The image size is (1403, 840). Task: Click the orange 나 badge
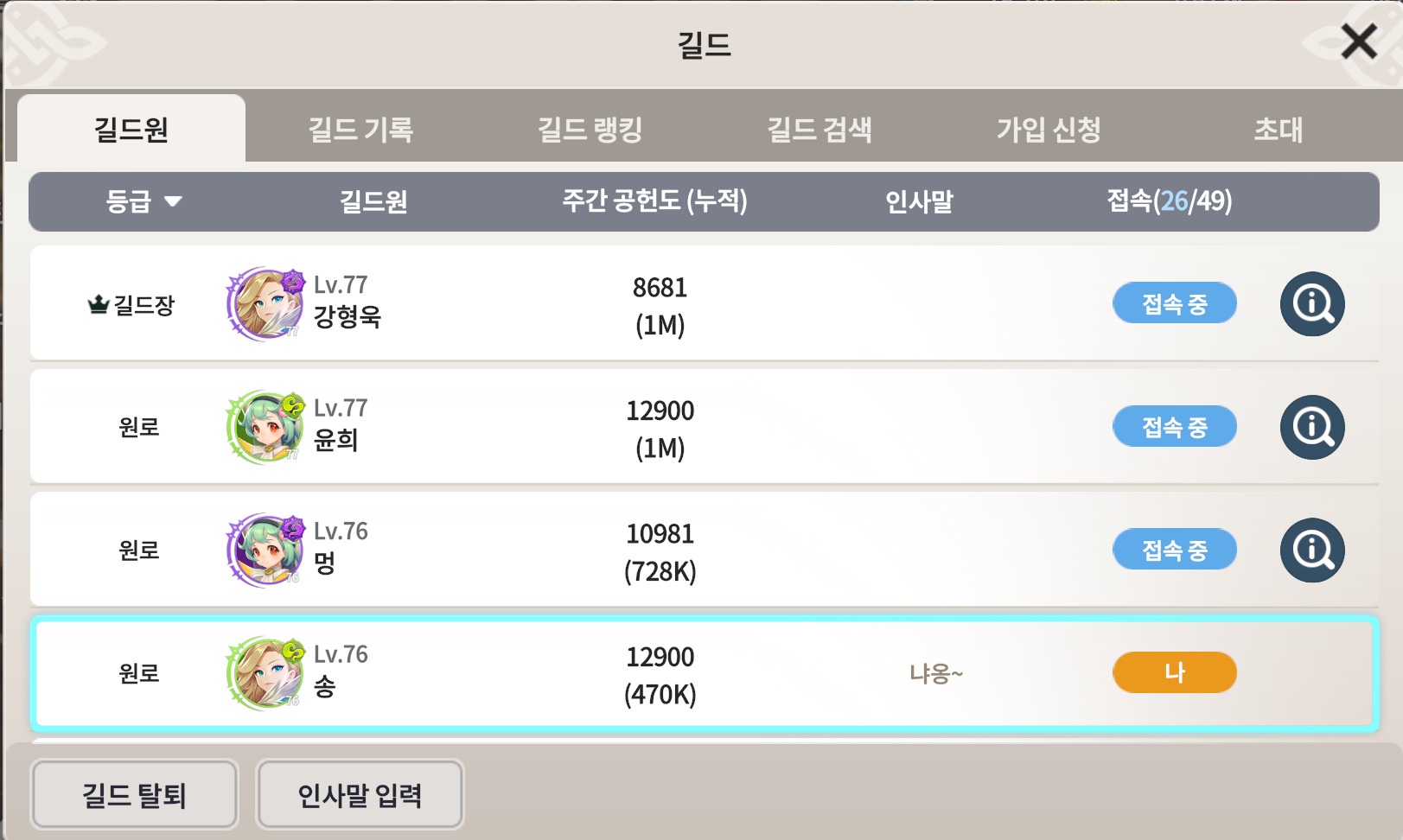pyautogui.click(x=1174, y=672)
